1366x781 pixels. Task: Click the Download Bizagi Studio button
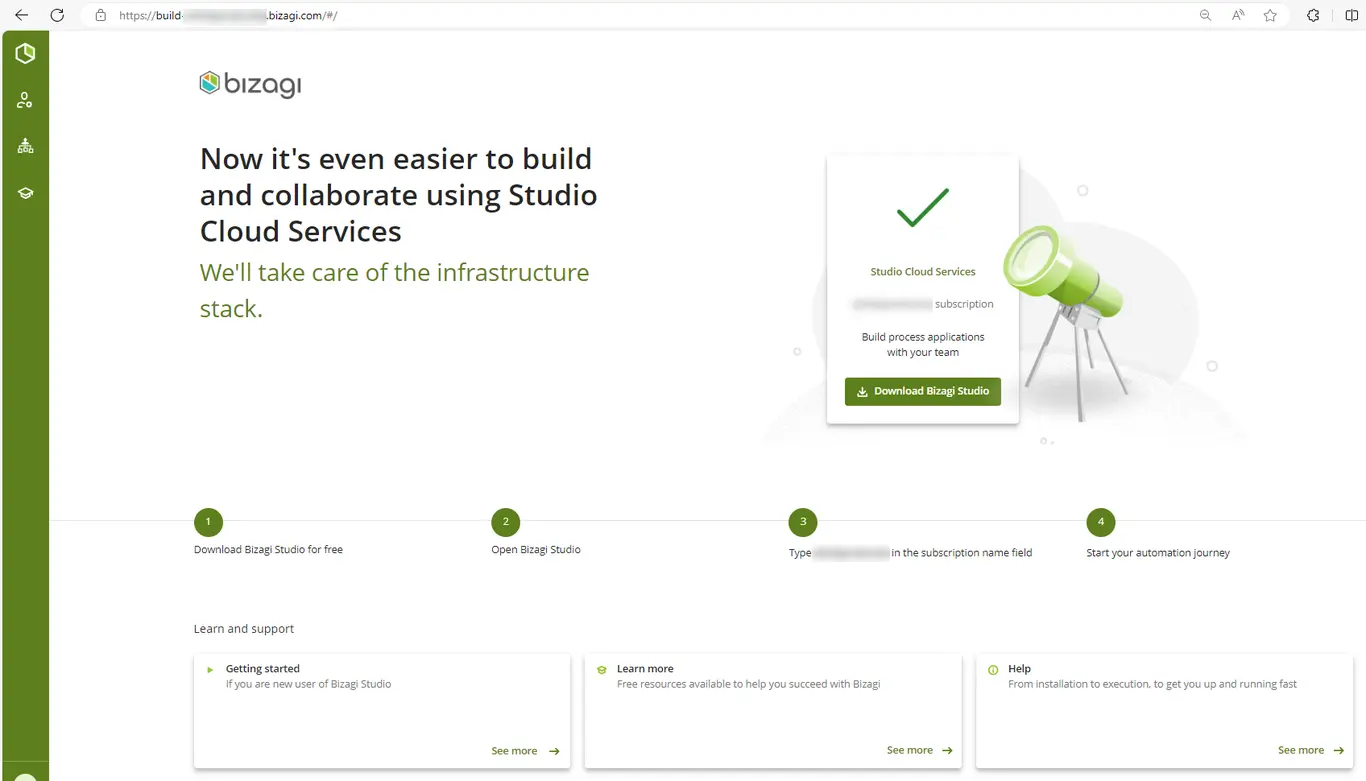(923, 391)
